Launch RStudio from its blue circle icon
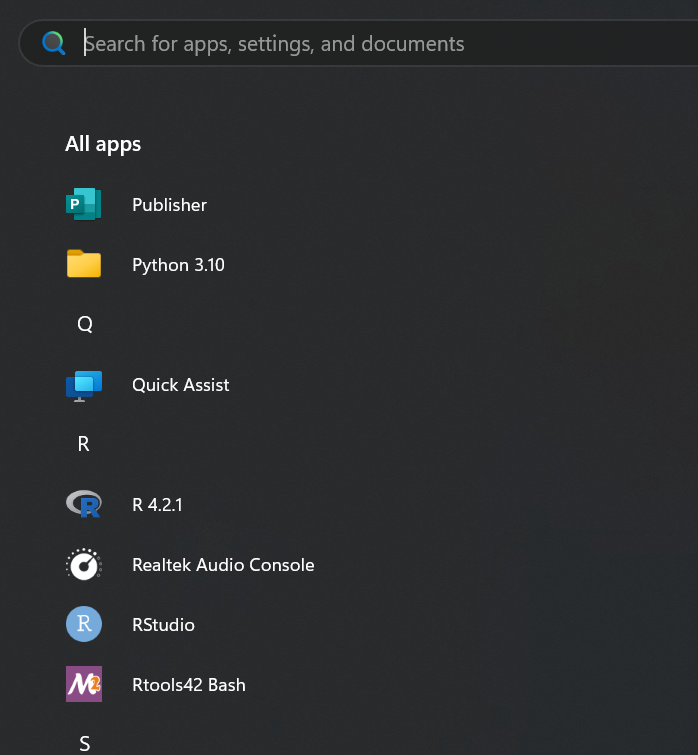Viewport: 698px width, 755px height. click(84, 624)
